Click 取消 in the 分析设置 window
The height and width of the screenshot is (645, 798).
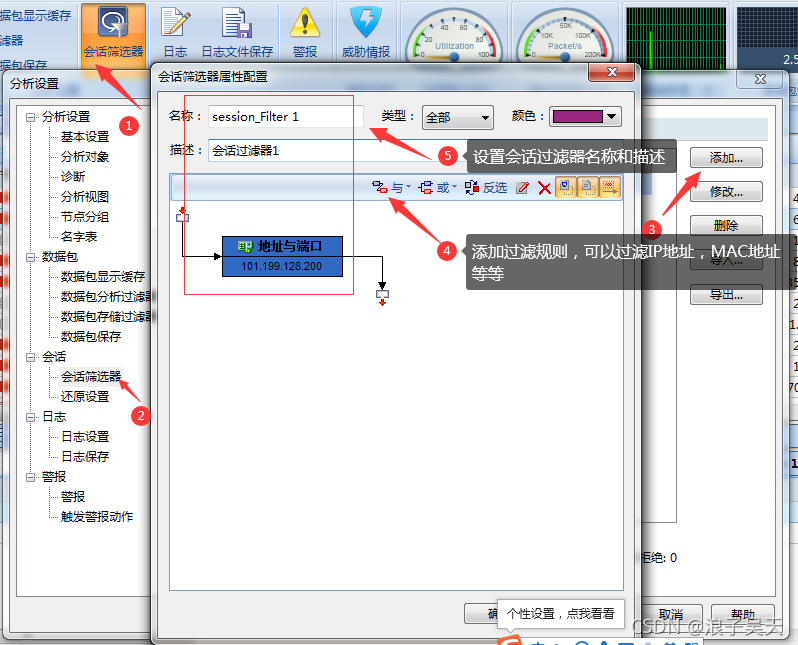pos(671,614)
